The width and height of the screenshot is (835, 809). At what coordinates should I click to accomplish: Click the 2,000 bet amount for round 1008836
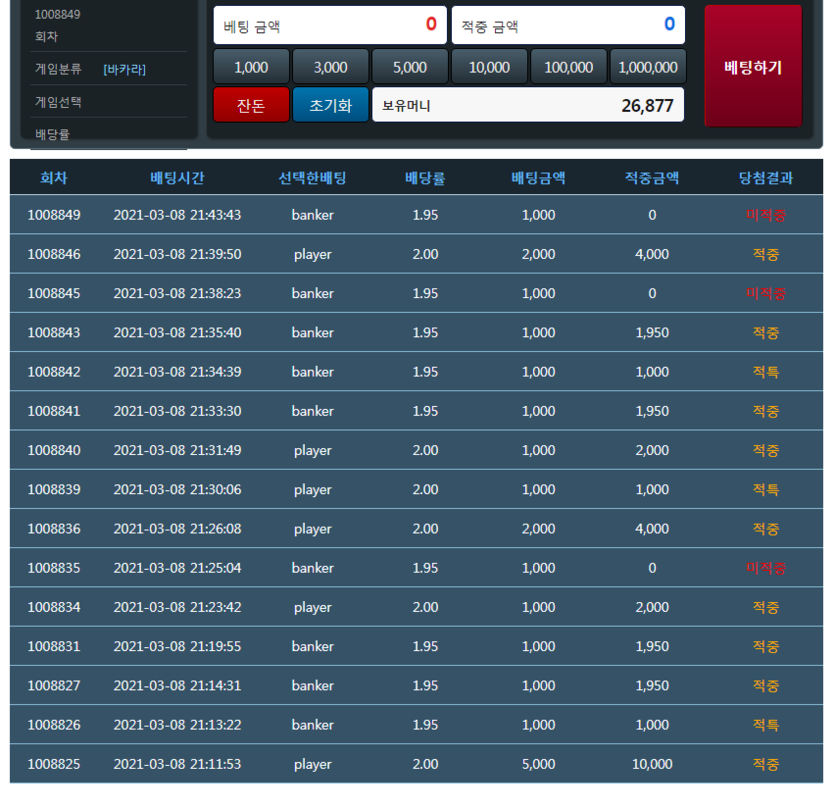538,529
